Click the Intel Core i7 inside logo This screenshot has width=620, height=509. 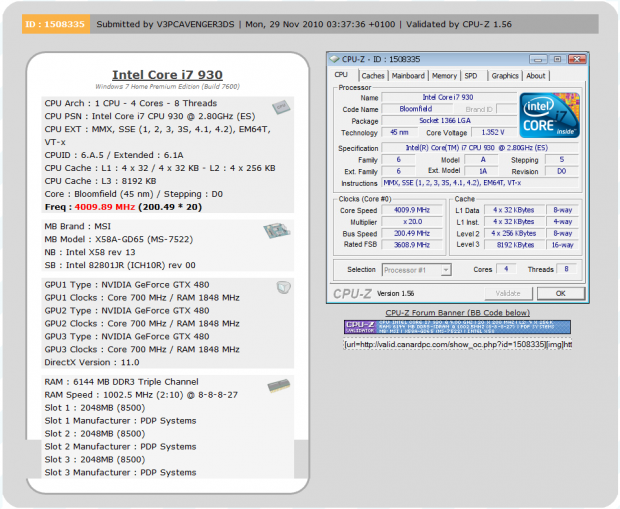click(x=549, y=115)
